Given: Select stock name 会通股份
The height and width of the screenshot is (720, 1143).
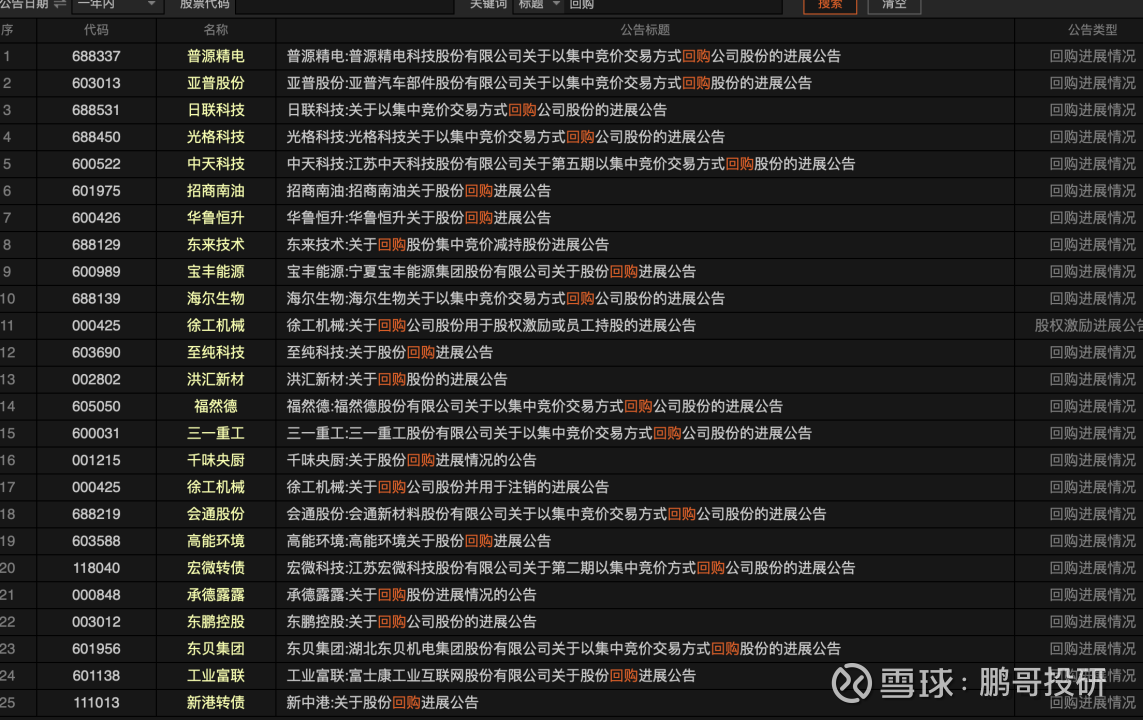Looking at the screenshot, I should pyautogui.click(x=216, y=514).
